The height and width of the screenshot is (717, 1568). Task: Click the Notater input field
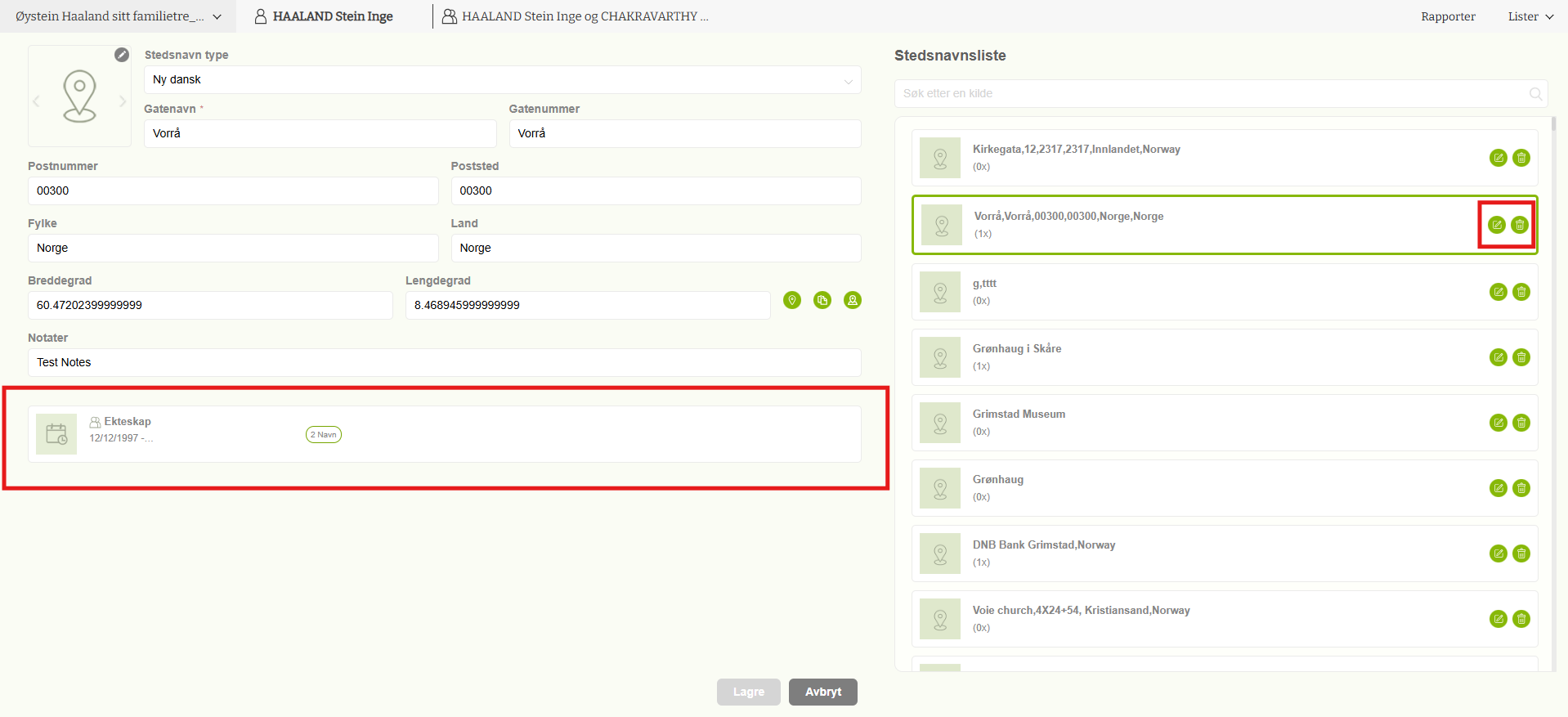click(444, 362)
